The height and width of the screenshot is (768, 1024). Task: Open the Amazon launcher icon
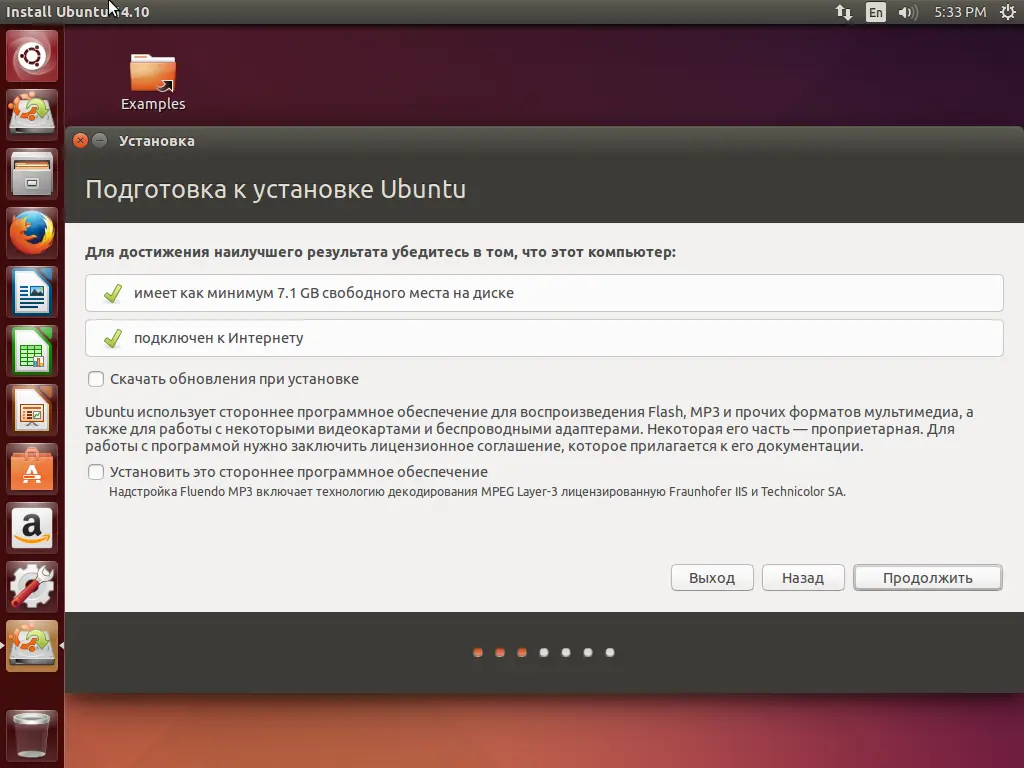tap(32, 528)
